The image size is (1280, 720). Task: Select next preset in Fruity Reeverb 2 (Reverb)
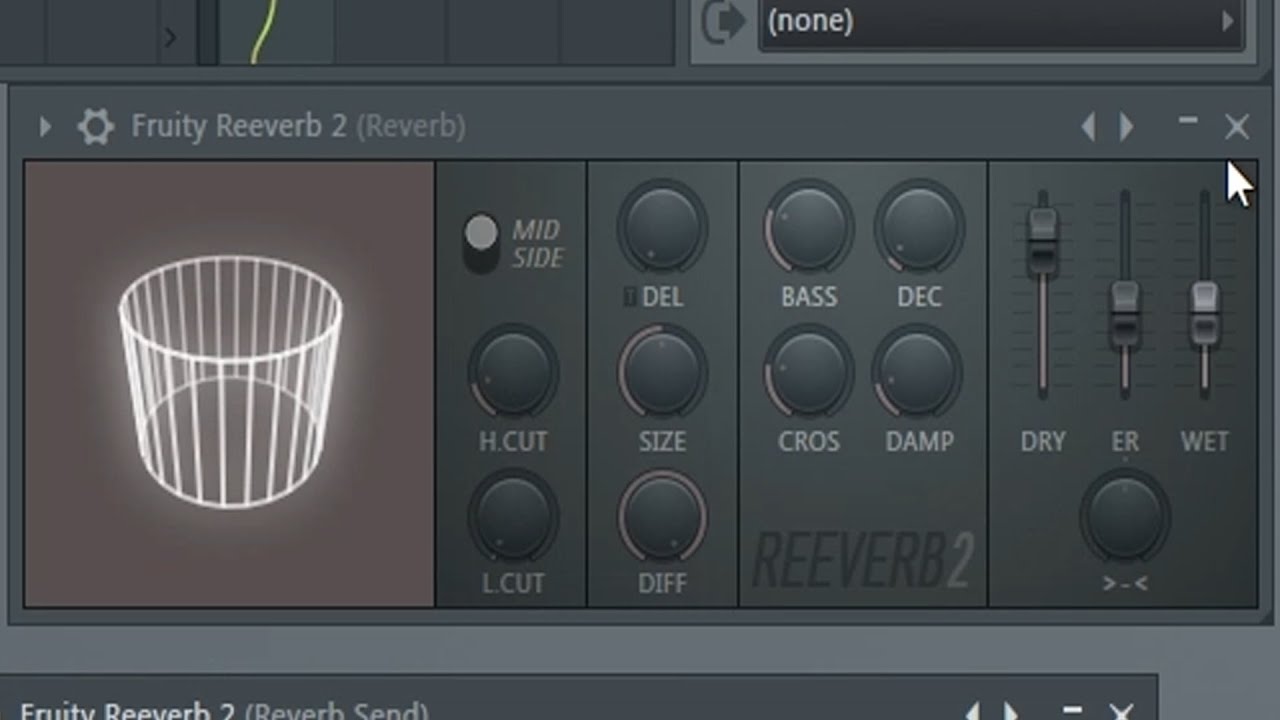tap(1126, 127)
